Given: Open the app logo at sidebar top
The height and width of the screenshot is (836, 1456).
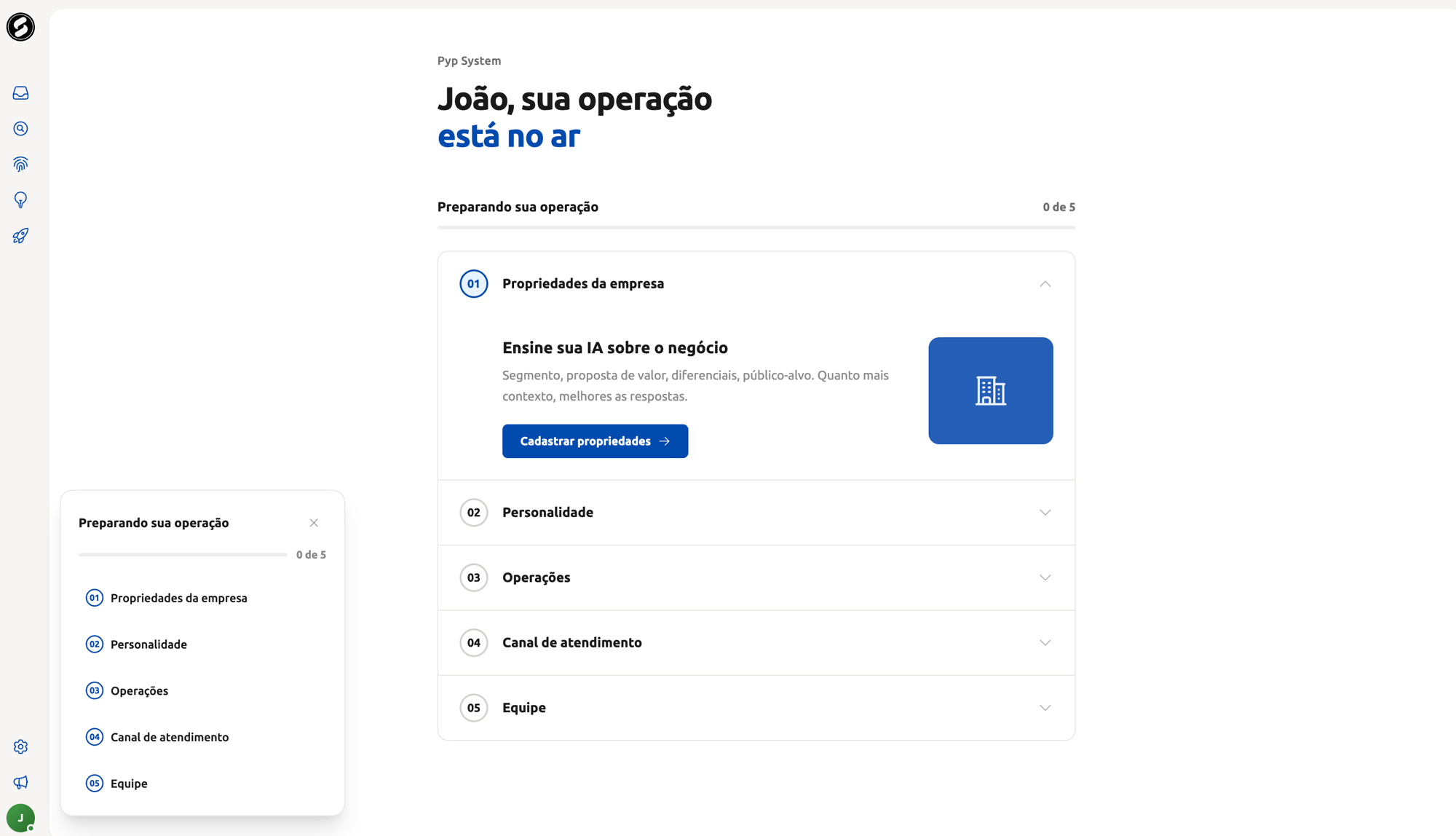Looking at the screenshot, I should 20,27.
